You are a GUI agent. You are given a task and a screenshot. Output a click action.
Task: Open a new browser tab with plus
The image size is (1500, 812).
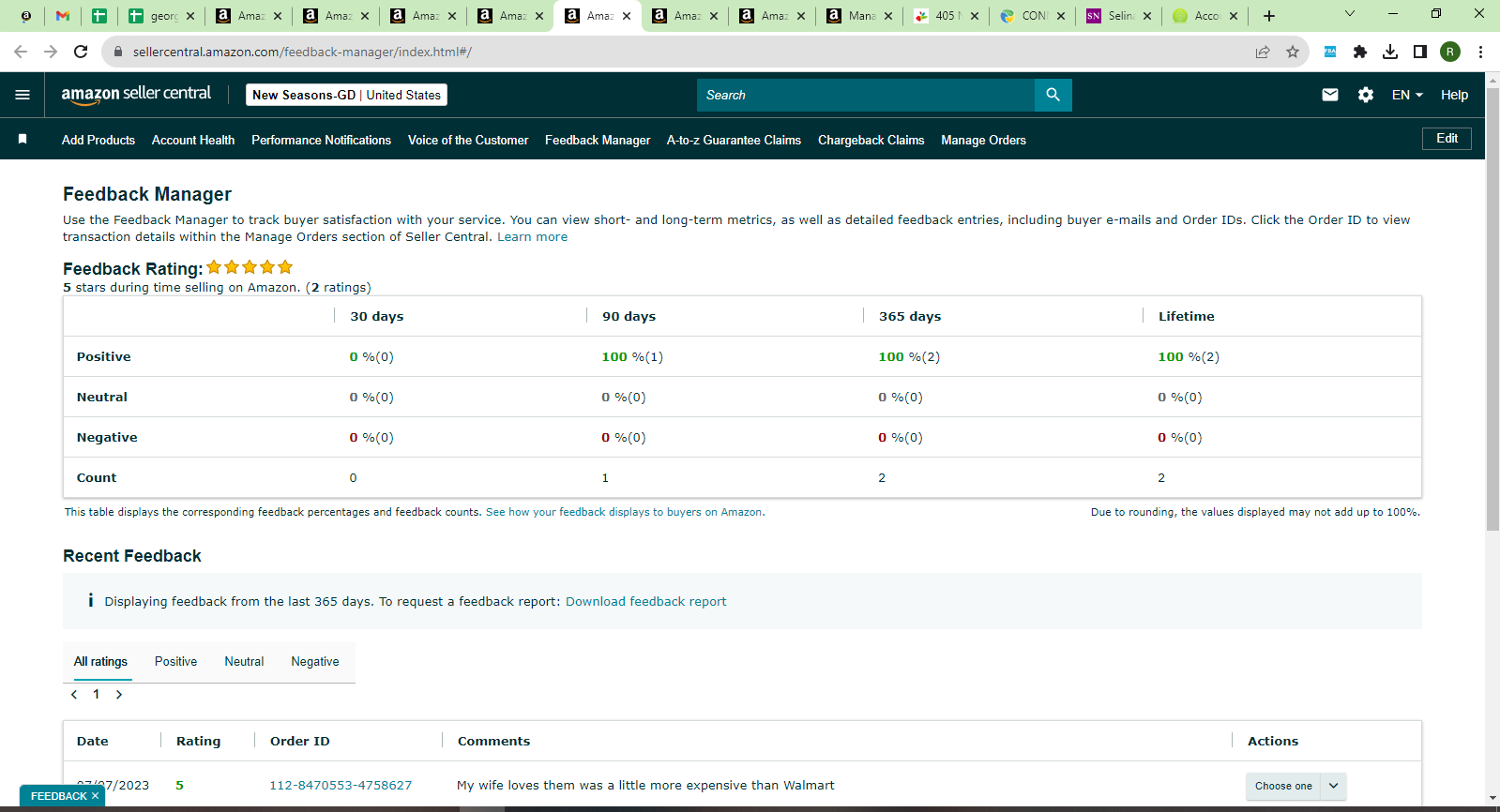1269,16
